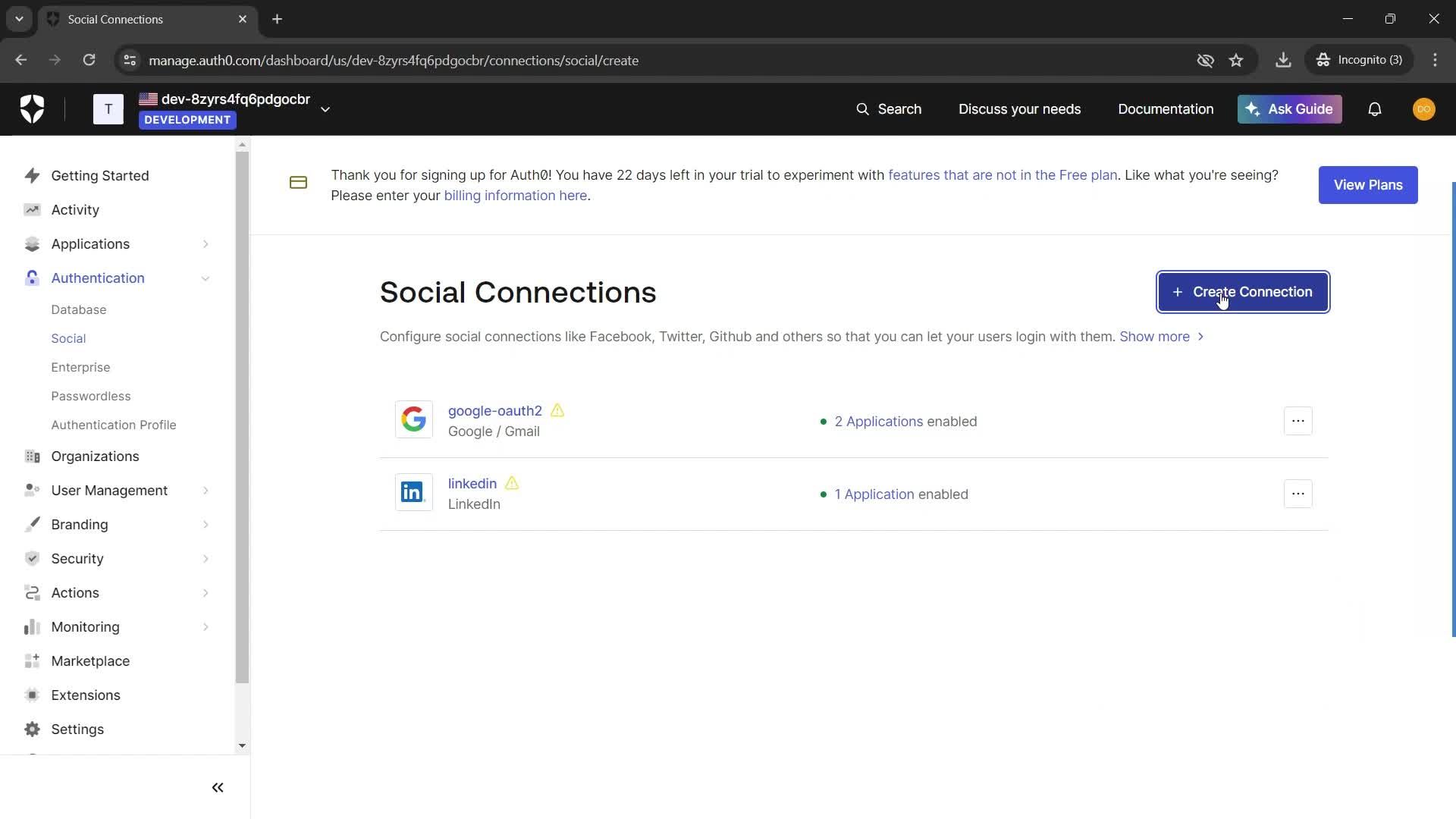The image size is (1456, 819).
Task: Open google-oauth2 connection link
Action: pos(495,410)
